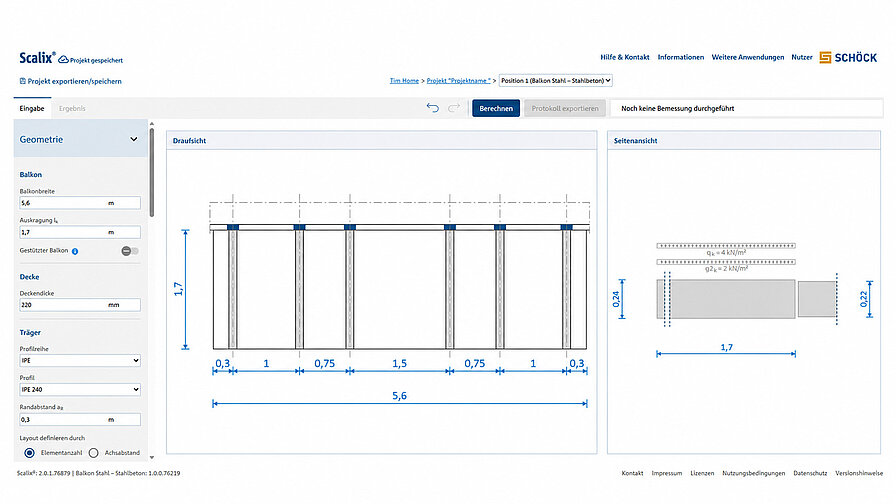Click the undo arrow icon
The width and height of the screenshot is (896, 504).
(433, 108)
